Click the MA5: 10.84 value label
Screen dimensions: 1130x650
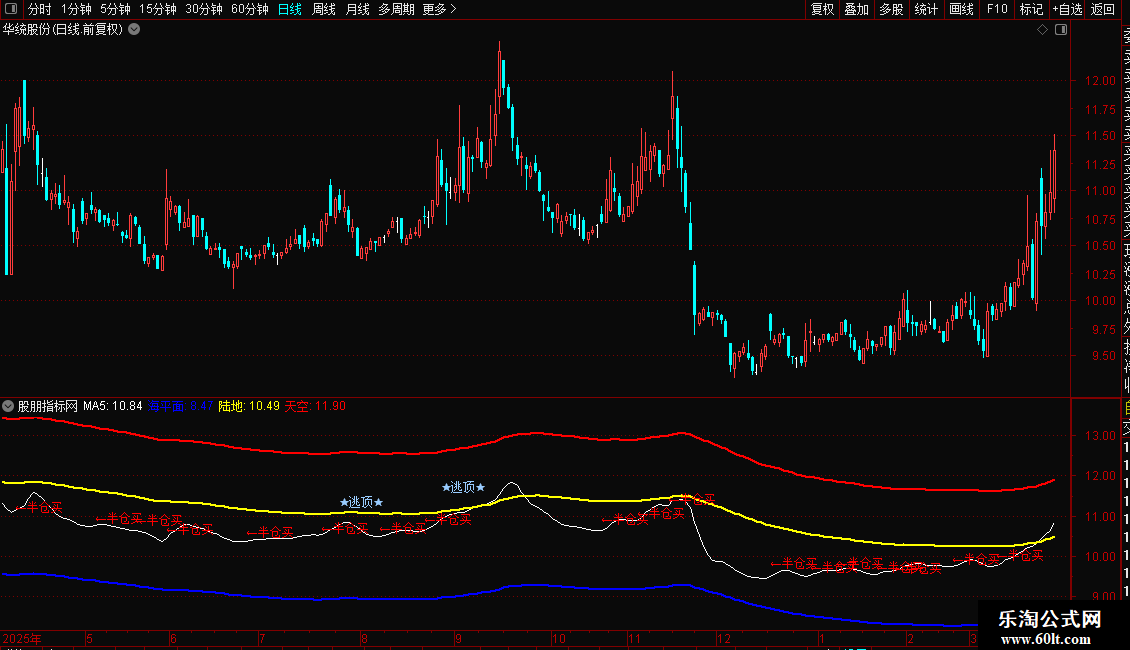click(x=112, y=406)
